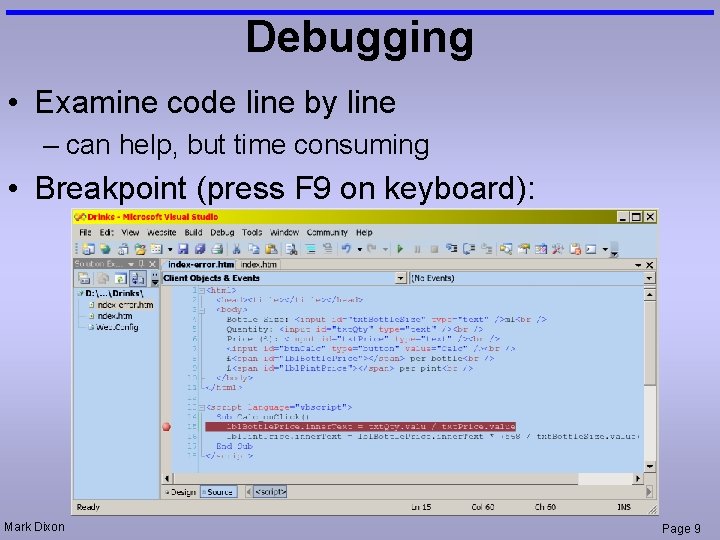Click the Copy icon
Image resolution: width=720 pixels, height=540 pixels.
[x=253, y=249]
